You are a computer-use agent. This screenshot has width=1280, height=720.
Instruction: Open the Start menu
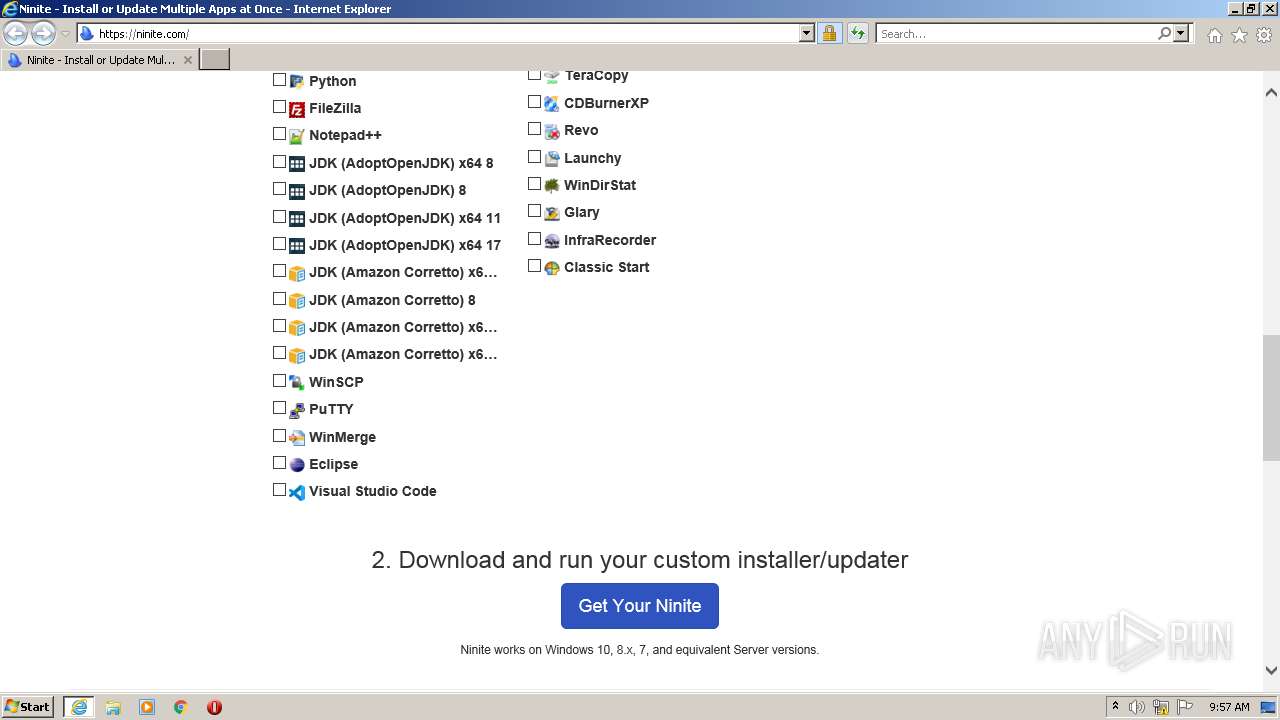coord(28,707)
